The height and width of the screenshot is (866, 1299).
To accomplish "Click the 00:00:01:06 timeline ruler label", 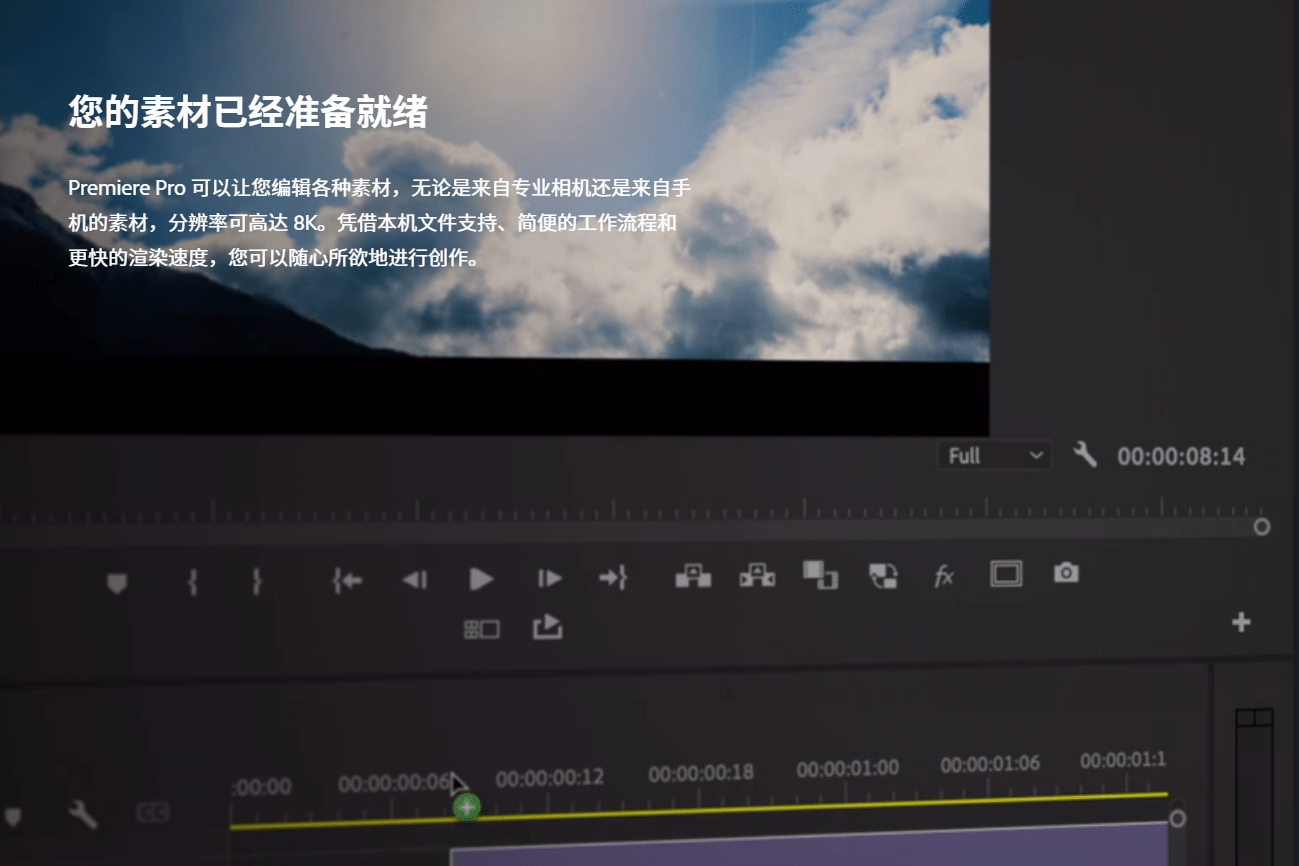I will 990,764.
